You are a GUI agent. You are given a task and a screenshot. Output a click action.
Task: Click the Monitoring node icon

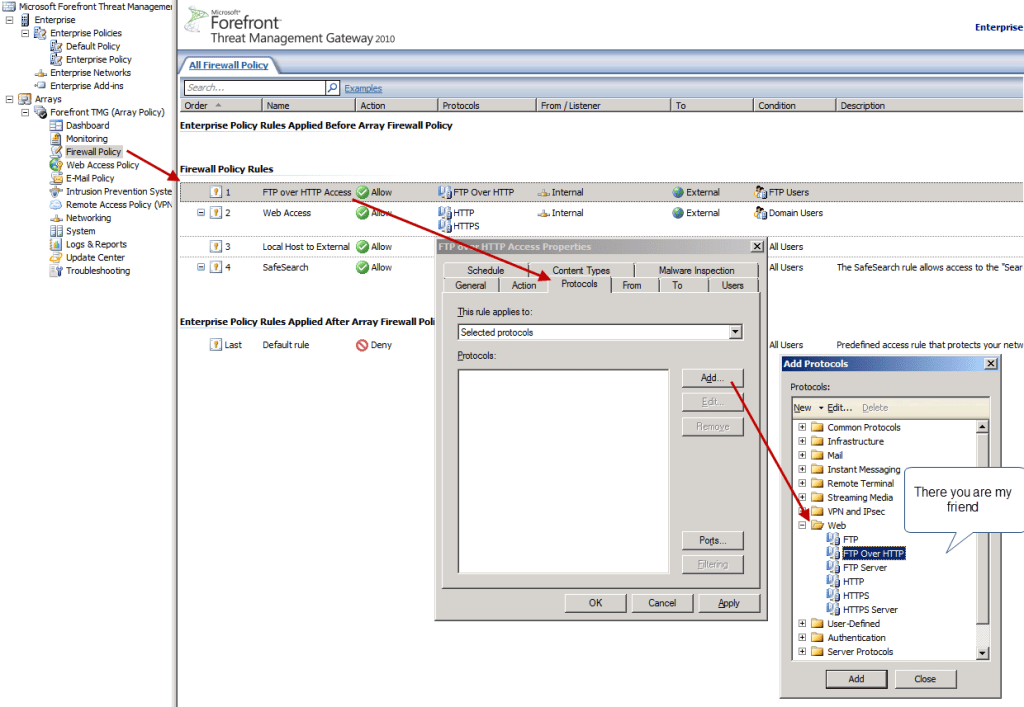click(56, 138)
